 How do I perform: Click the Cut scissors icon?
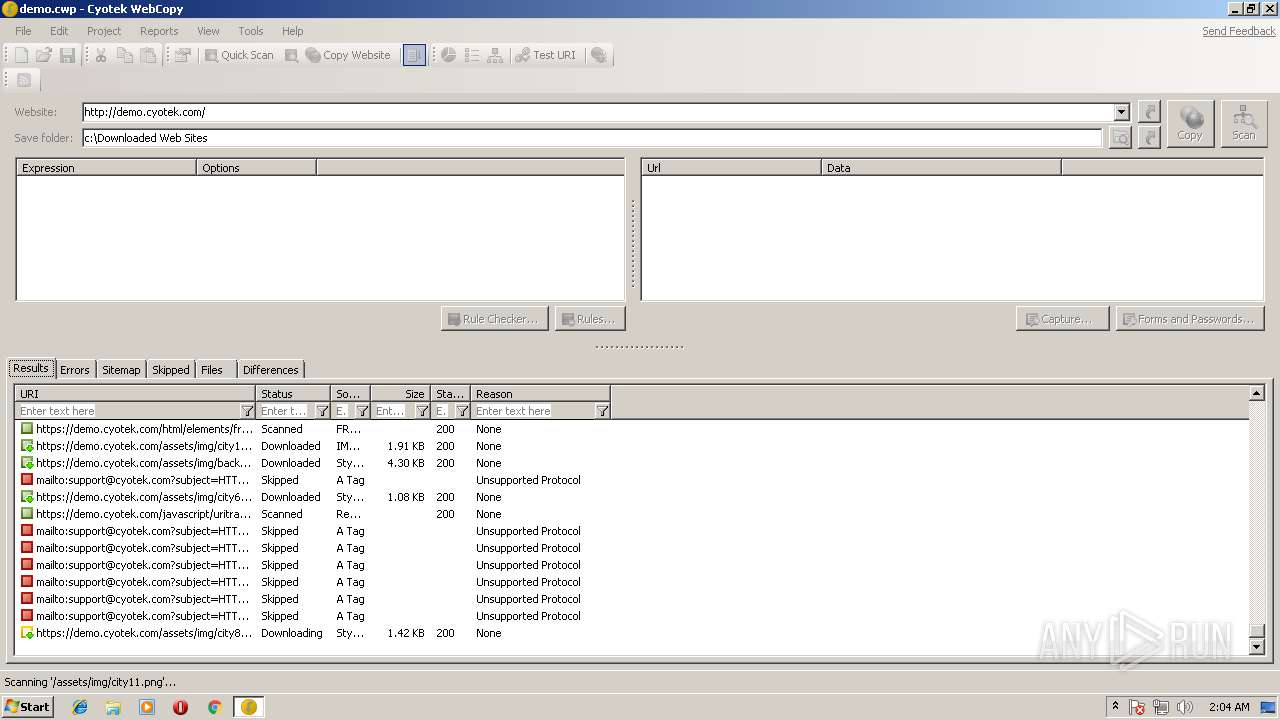(101, 55)
